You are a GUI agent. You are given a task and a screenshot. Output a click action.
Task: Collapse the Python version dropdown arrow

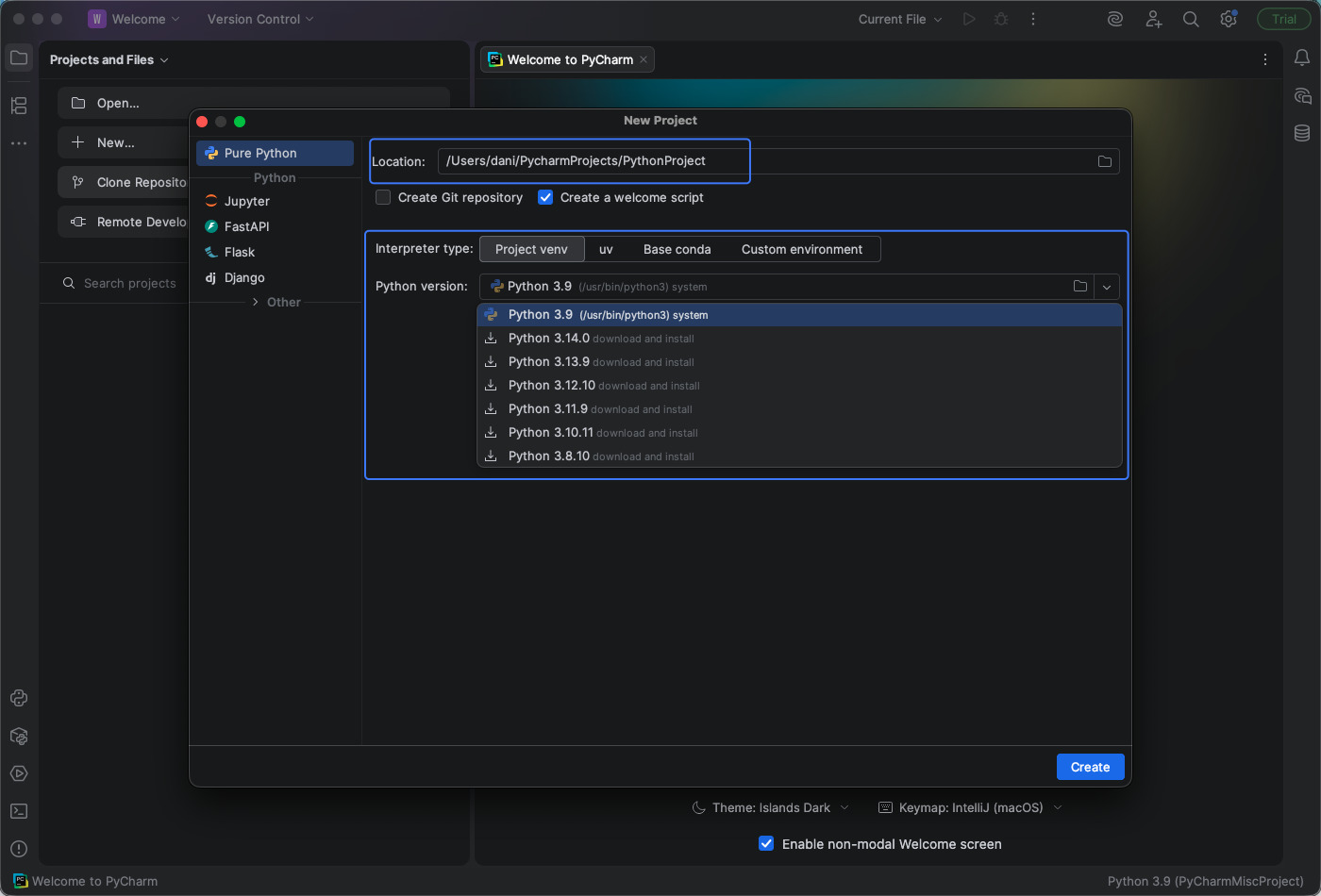[x=1107, y=287]
